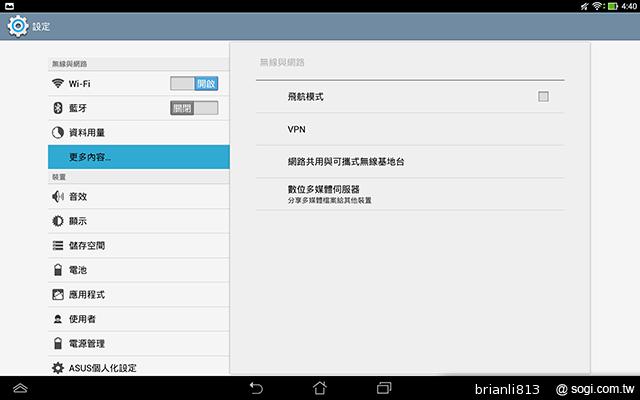640x400 pixels.
Task: Open 網路共用與可攜式無線基地台 tethering option
Action: click(410, 162)
